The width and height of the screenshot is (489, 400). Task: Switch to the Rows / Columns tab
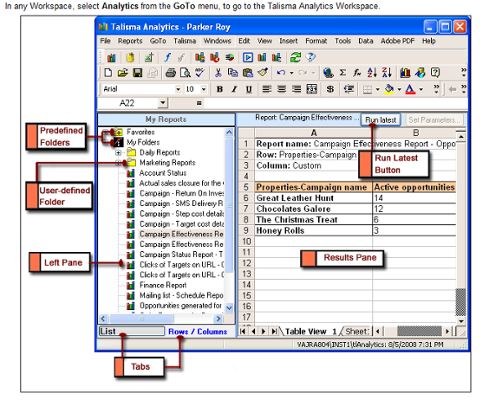pyautogui.click(x=197, y=332)
